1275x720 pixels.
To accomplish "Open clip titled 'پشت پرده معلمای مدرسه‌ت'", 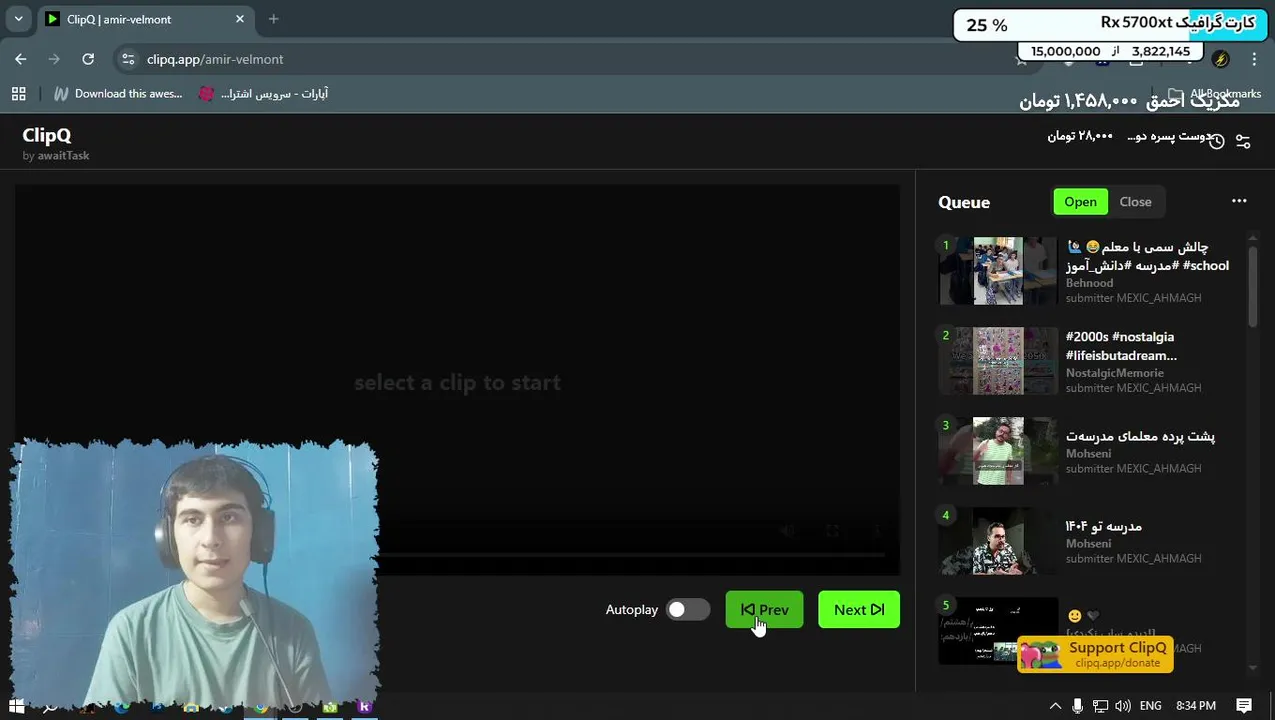I will pyautogui.click(x=1140, y=436).
